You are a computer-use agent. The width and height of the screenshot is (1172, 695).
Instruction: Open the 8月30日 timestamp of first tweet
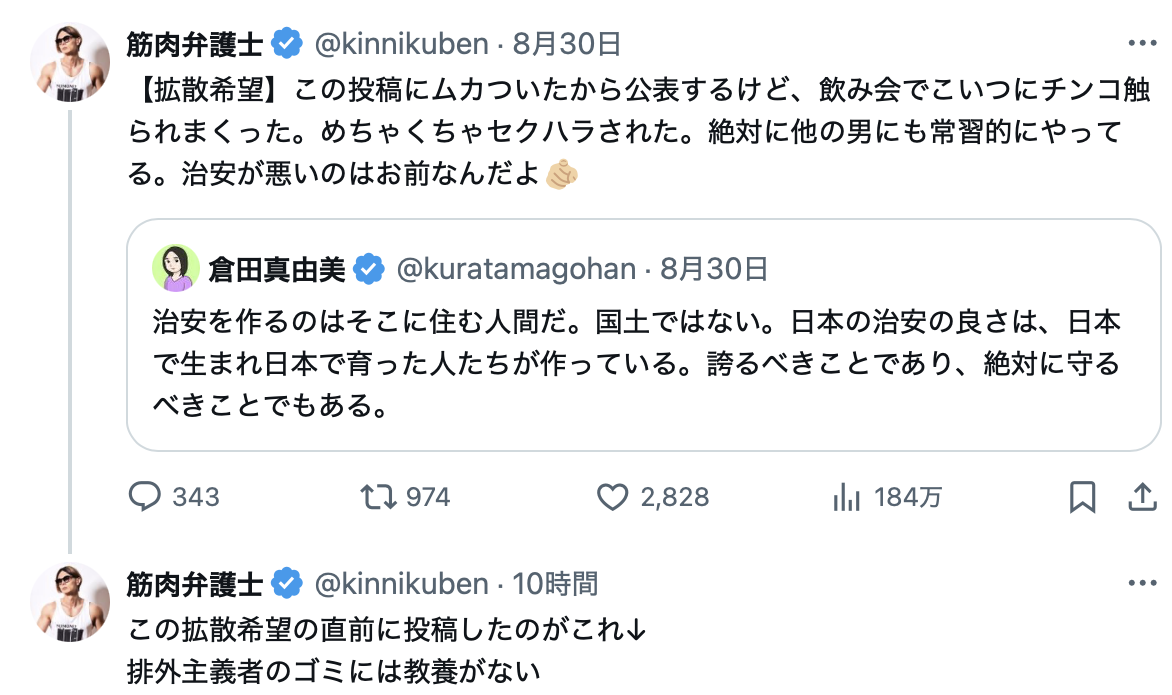(567, 44)
